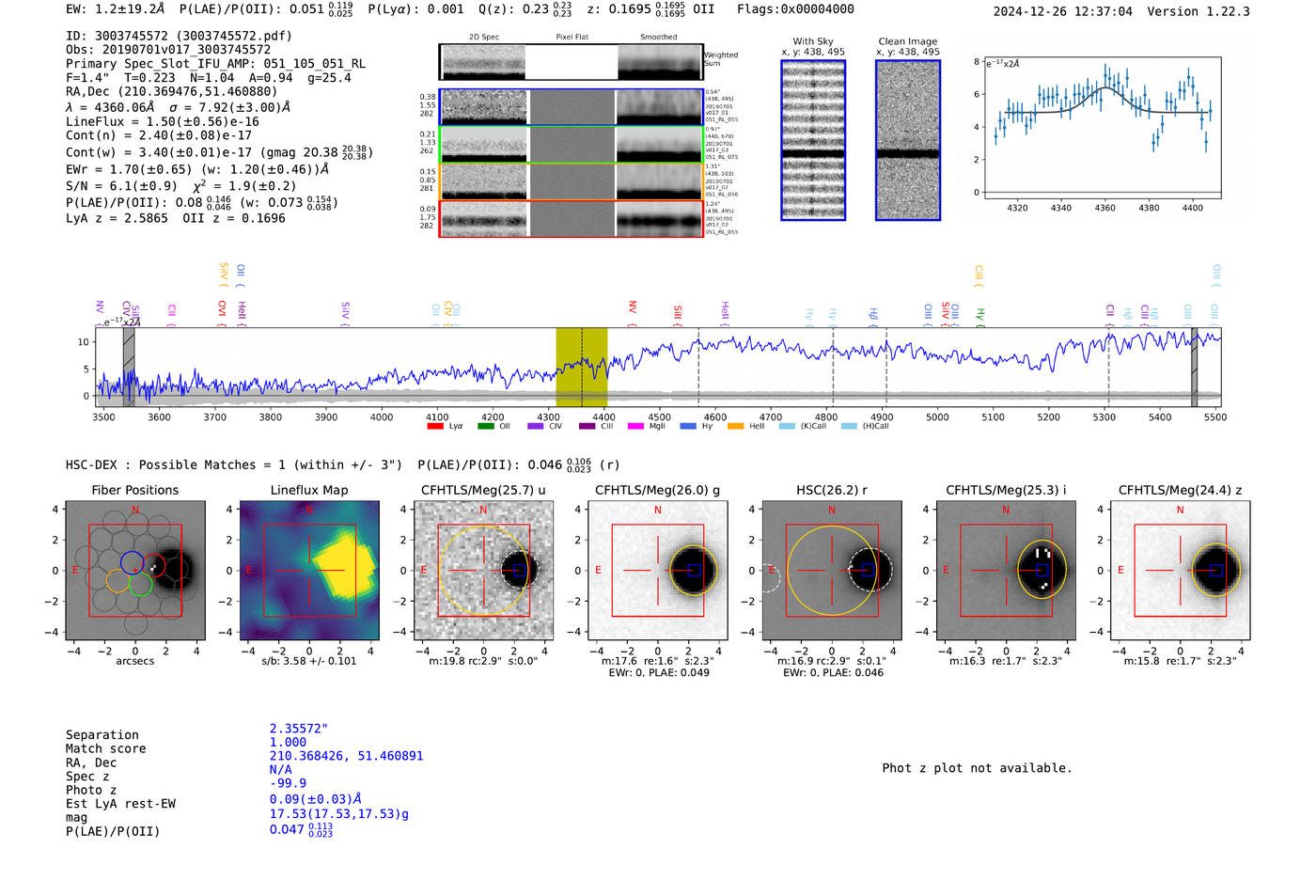Click the Weighted Sum 2D spectrum row

click(572, 62)
